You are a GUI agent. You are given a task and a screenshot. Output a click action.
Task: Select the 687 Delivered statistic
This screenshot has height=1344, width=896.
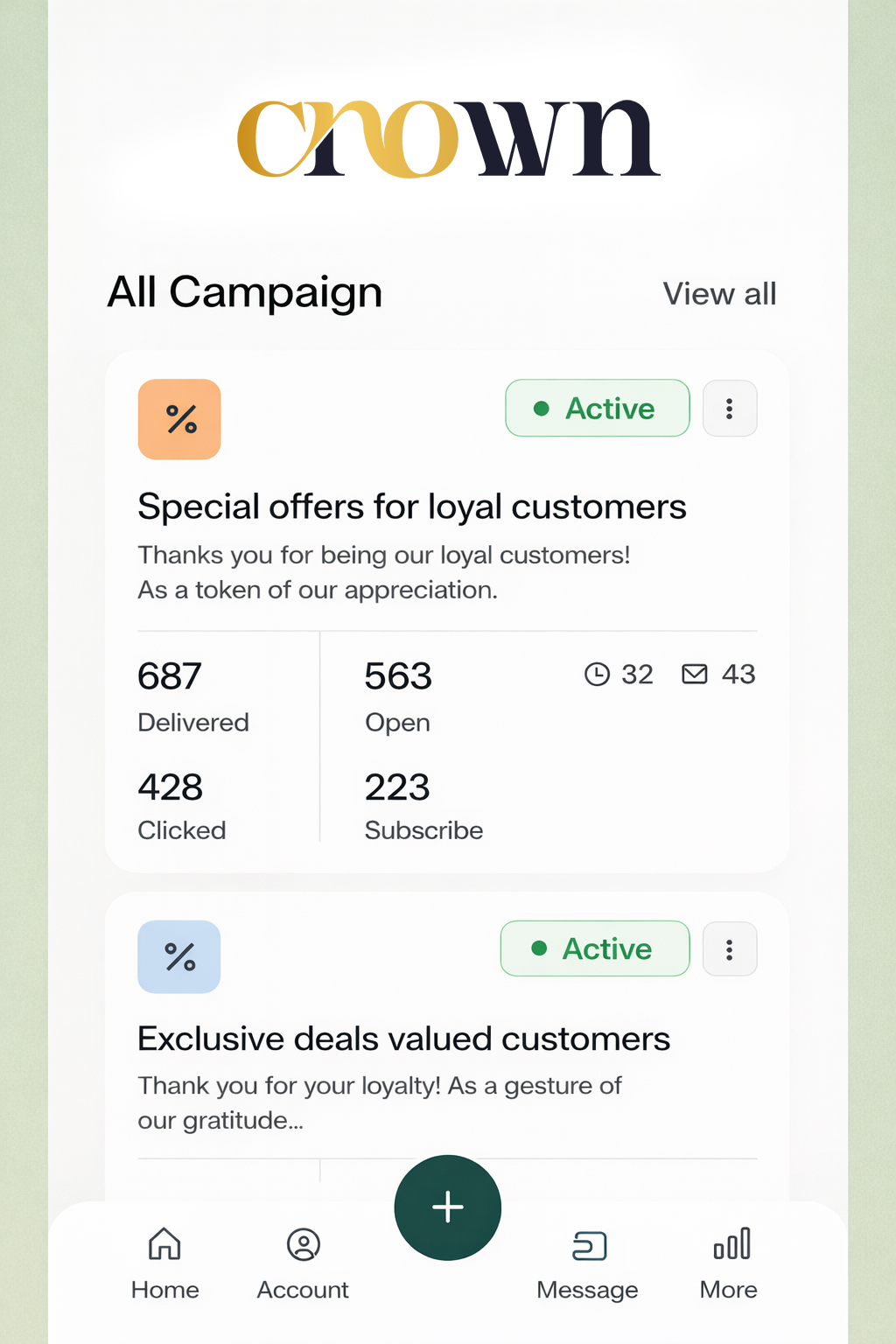pos(193,696)
